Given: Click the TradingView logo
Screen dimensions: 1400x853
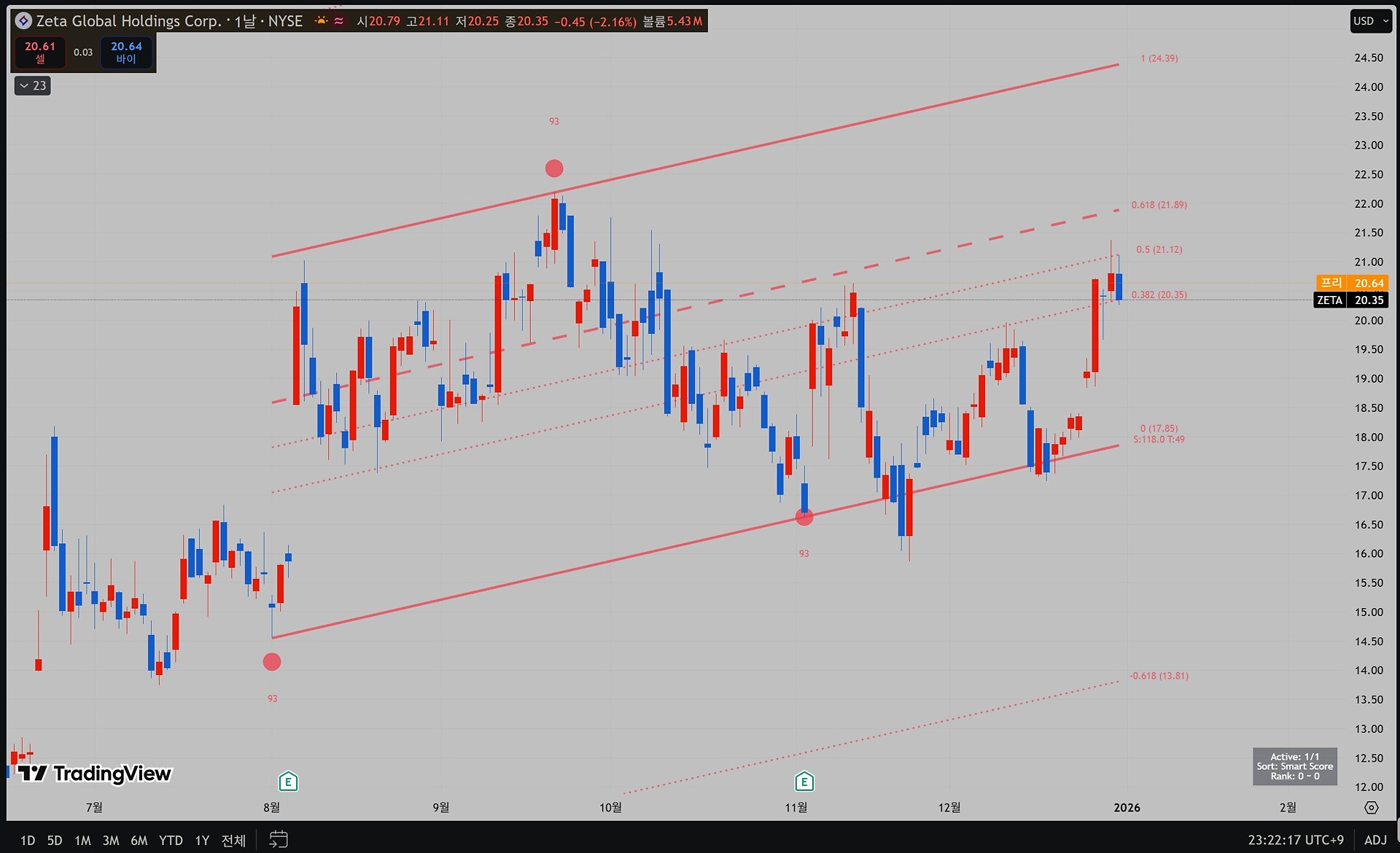Looking at the screenshot, I should click(94, 773).
